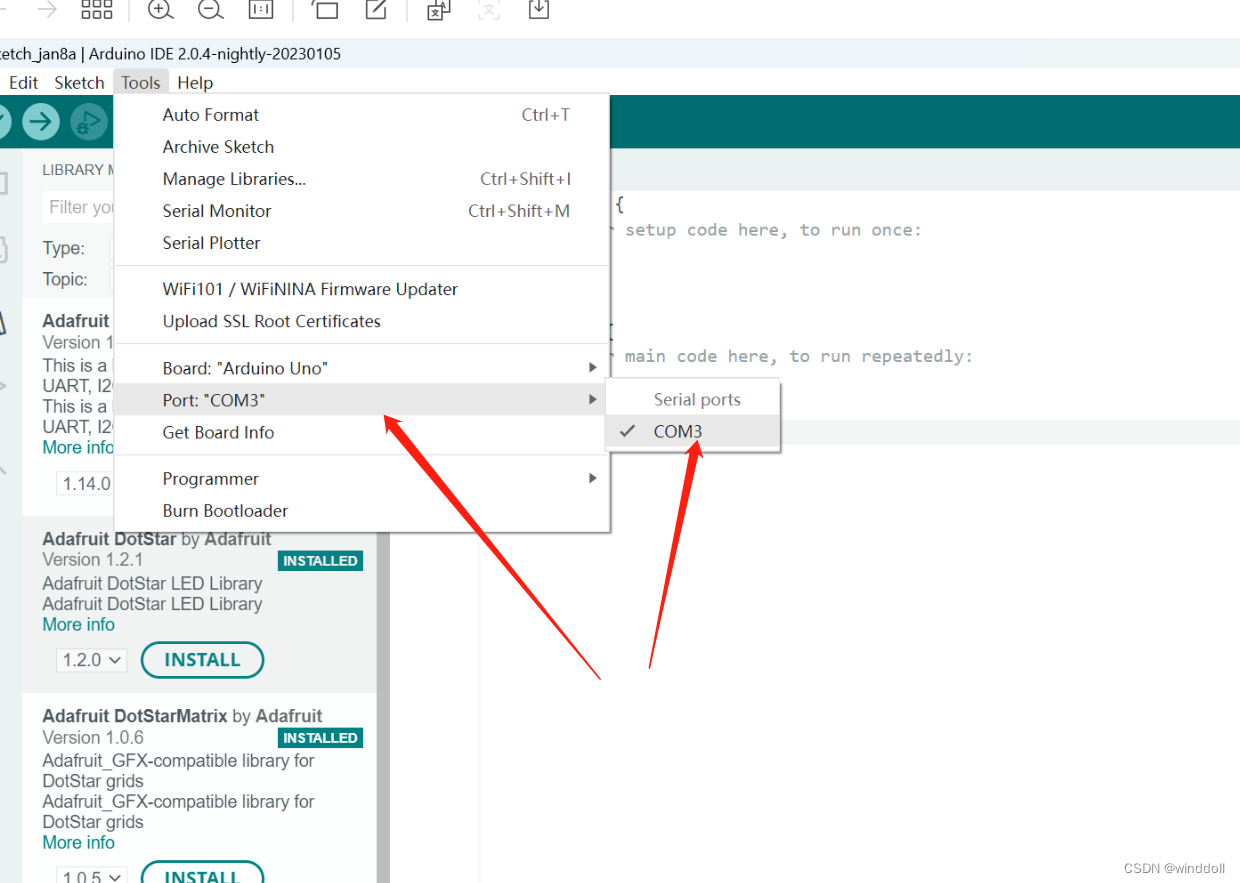Viewport: 1240px width, 883px height.
Task: Launch Serial Monitor from Tools menu
Action: [362, 211]
